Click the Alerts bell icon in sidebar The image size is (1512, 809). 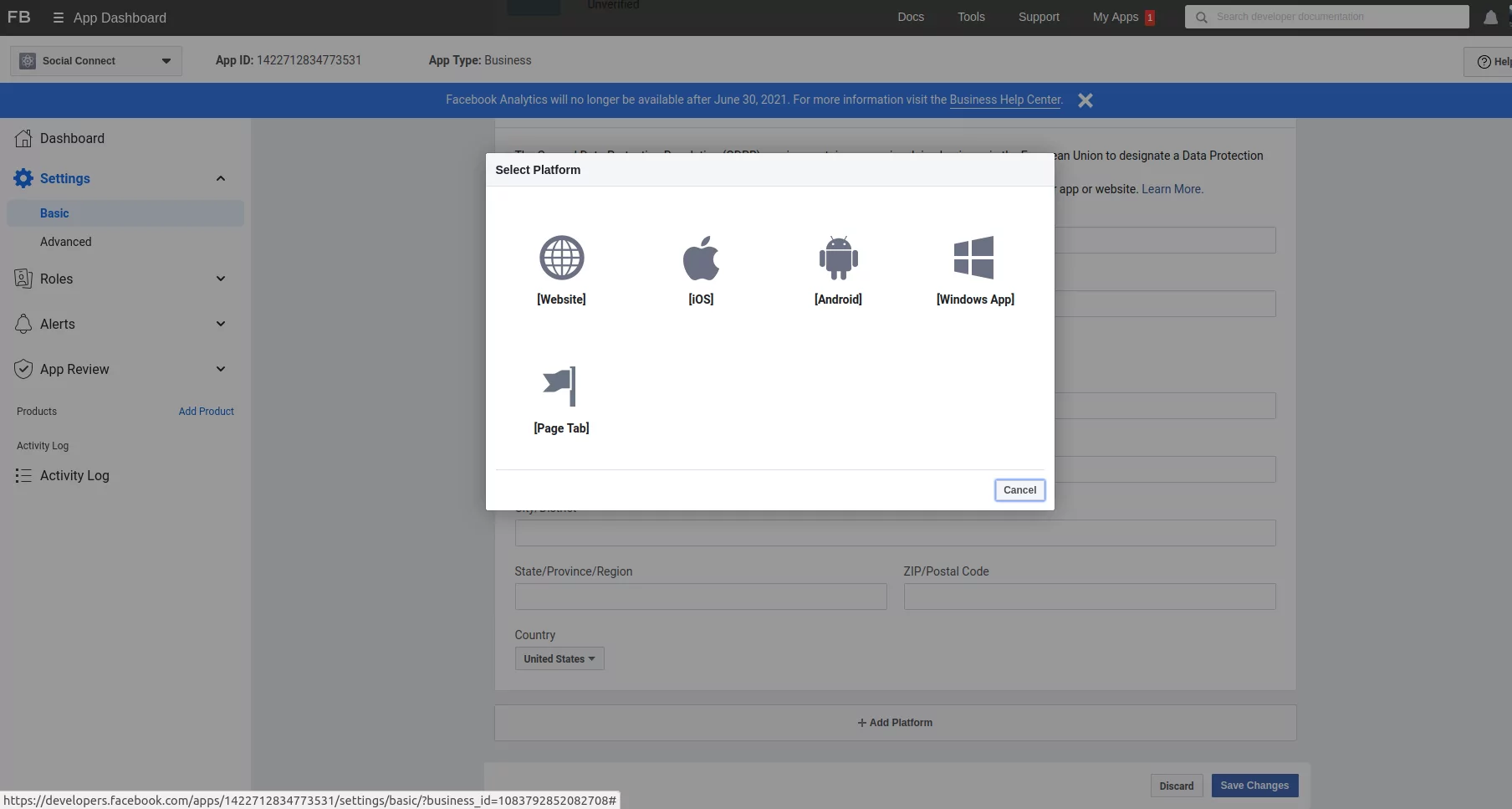[x=23, y=324]
